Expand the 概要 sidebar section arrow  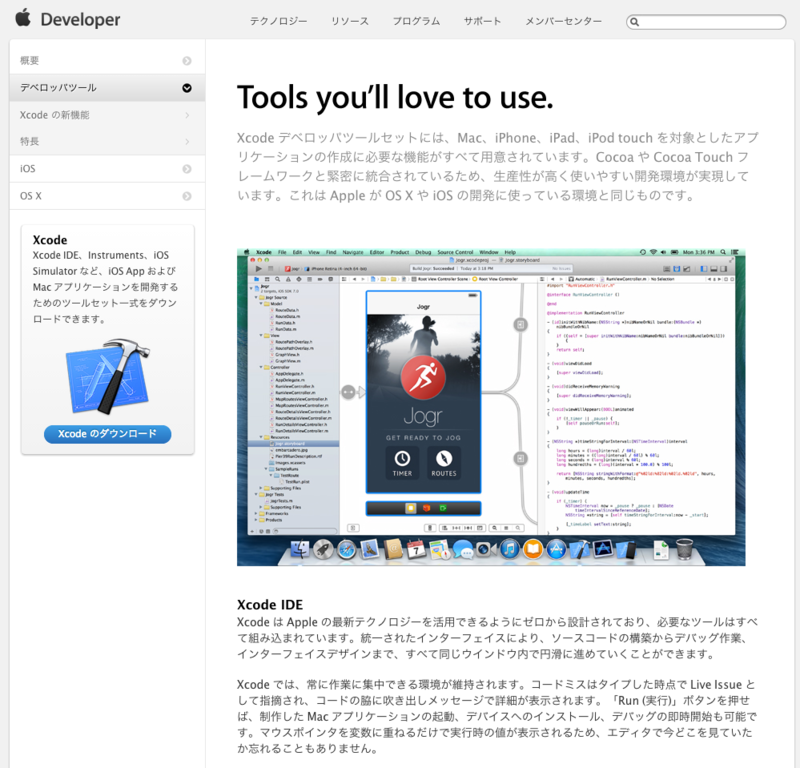(187, 61)
